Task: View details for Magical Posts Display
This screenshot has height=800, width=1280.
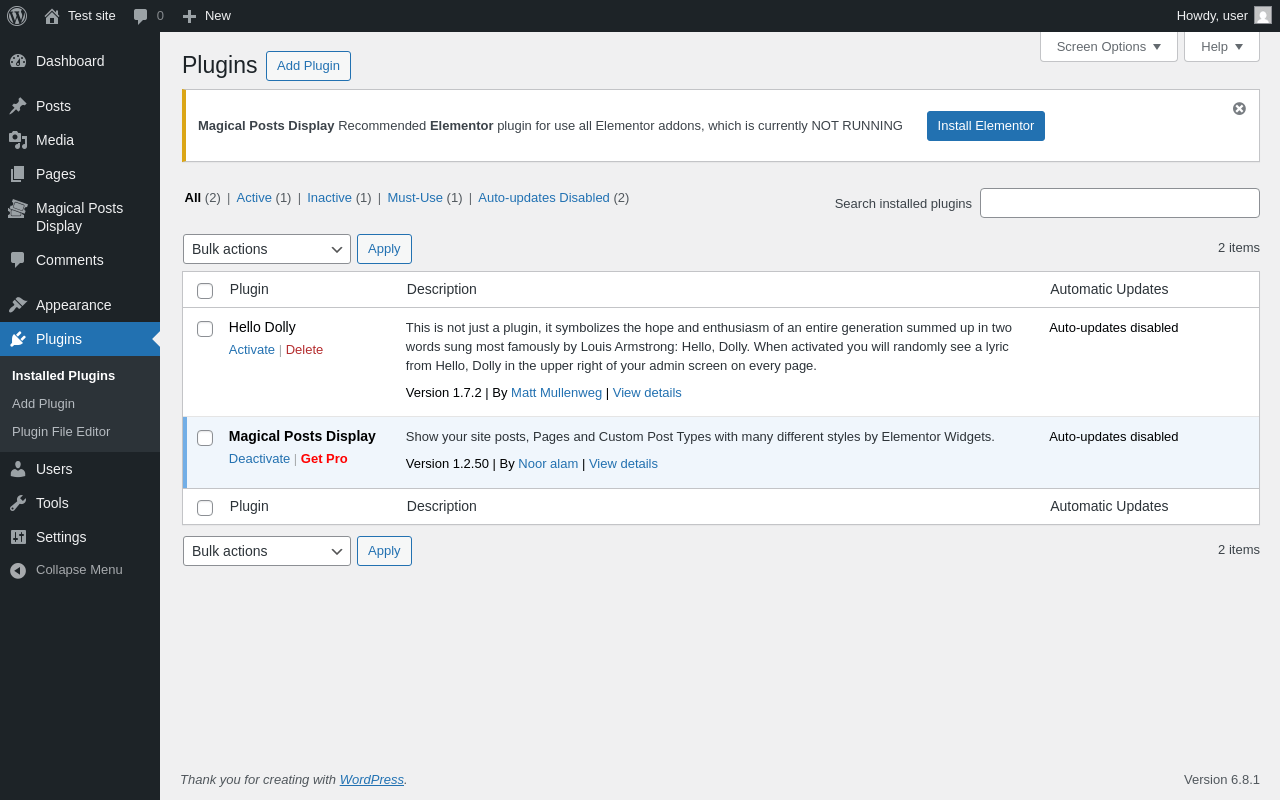Action: click(623, 464)
